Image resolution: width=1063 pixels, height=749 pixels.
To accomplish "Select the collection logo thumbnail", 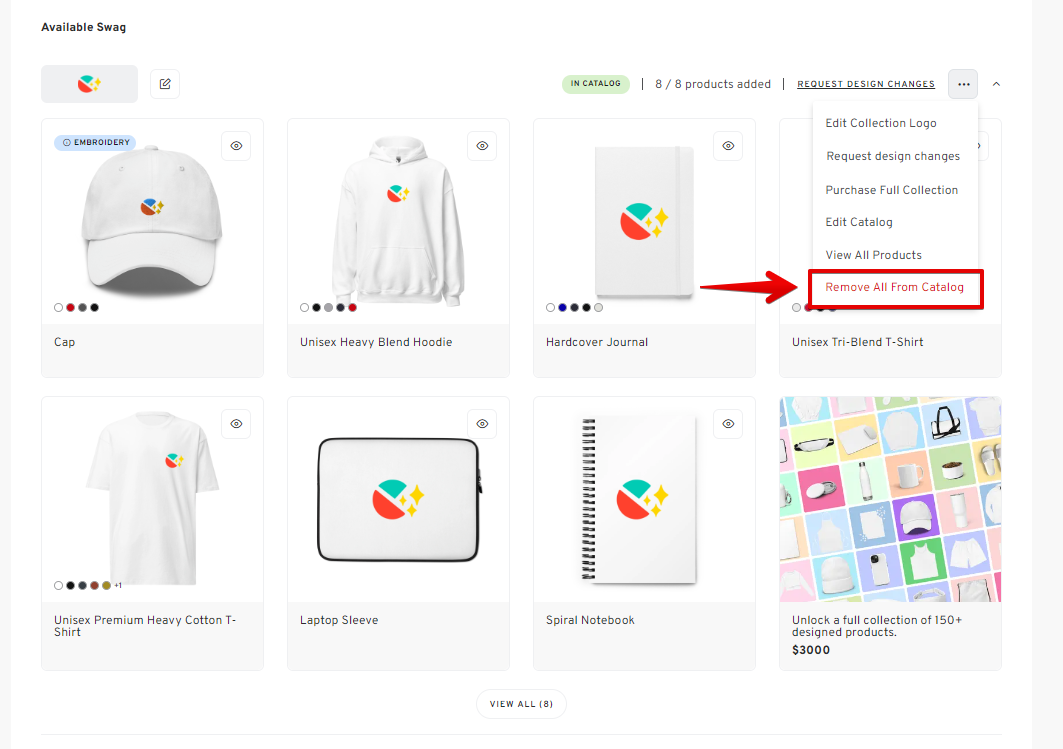I will [89, 84].
